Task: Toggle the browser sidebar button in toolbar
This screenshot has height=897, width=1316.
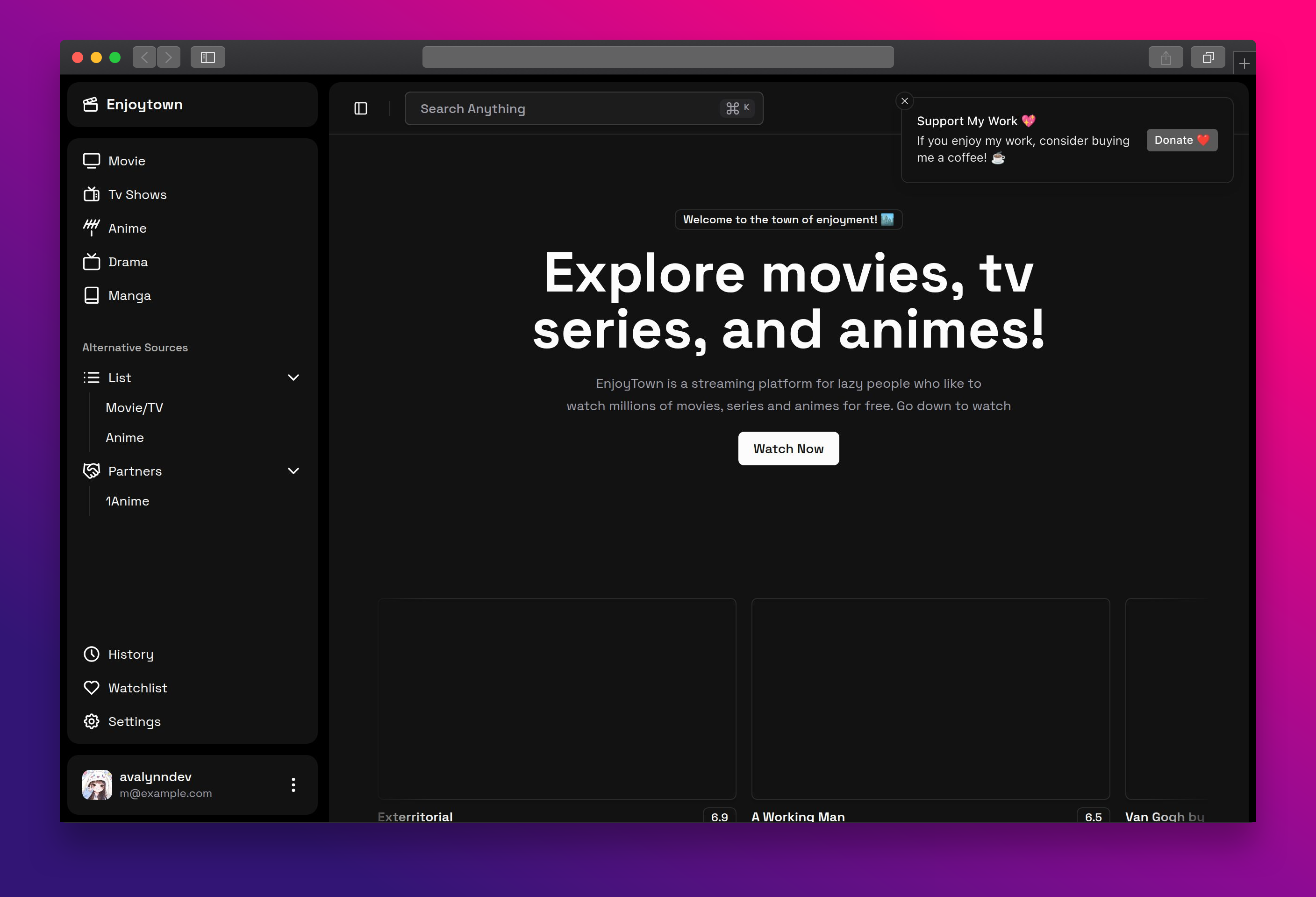Action: (208, 57)
